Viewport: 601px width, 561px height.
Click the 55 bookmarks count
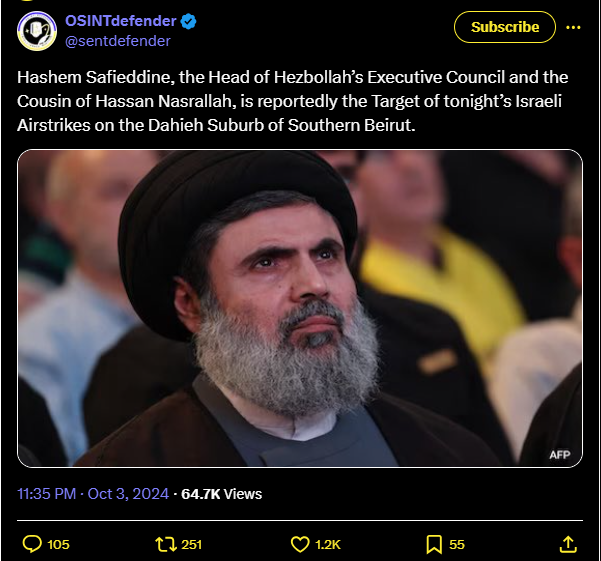pos(457,544)
